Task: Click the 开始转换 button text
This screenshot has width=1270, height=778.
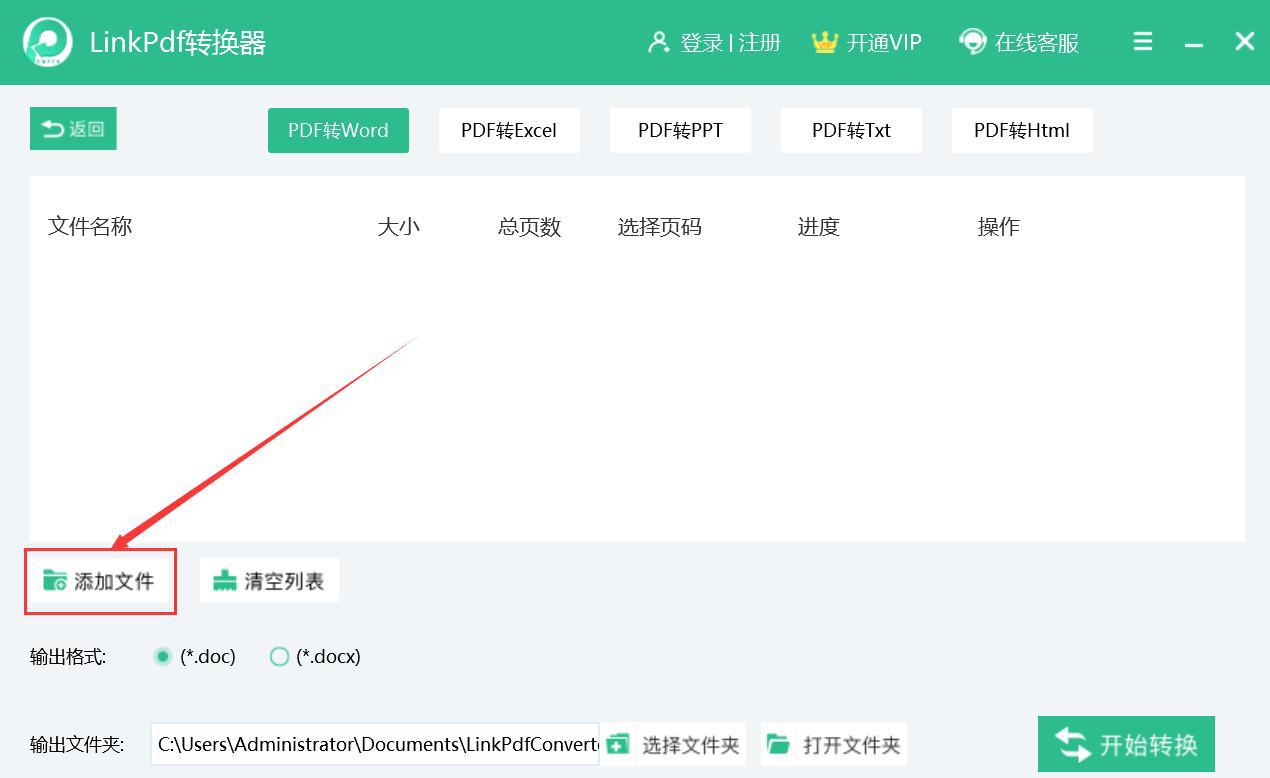Action: point(1149,745)
